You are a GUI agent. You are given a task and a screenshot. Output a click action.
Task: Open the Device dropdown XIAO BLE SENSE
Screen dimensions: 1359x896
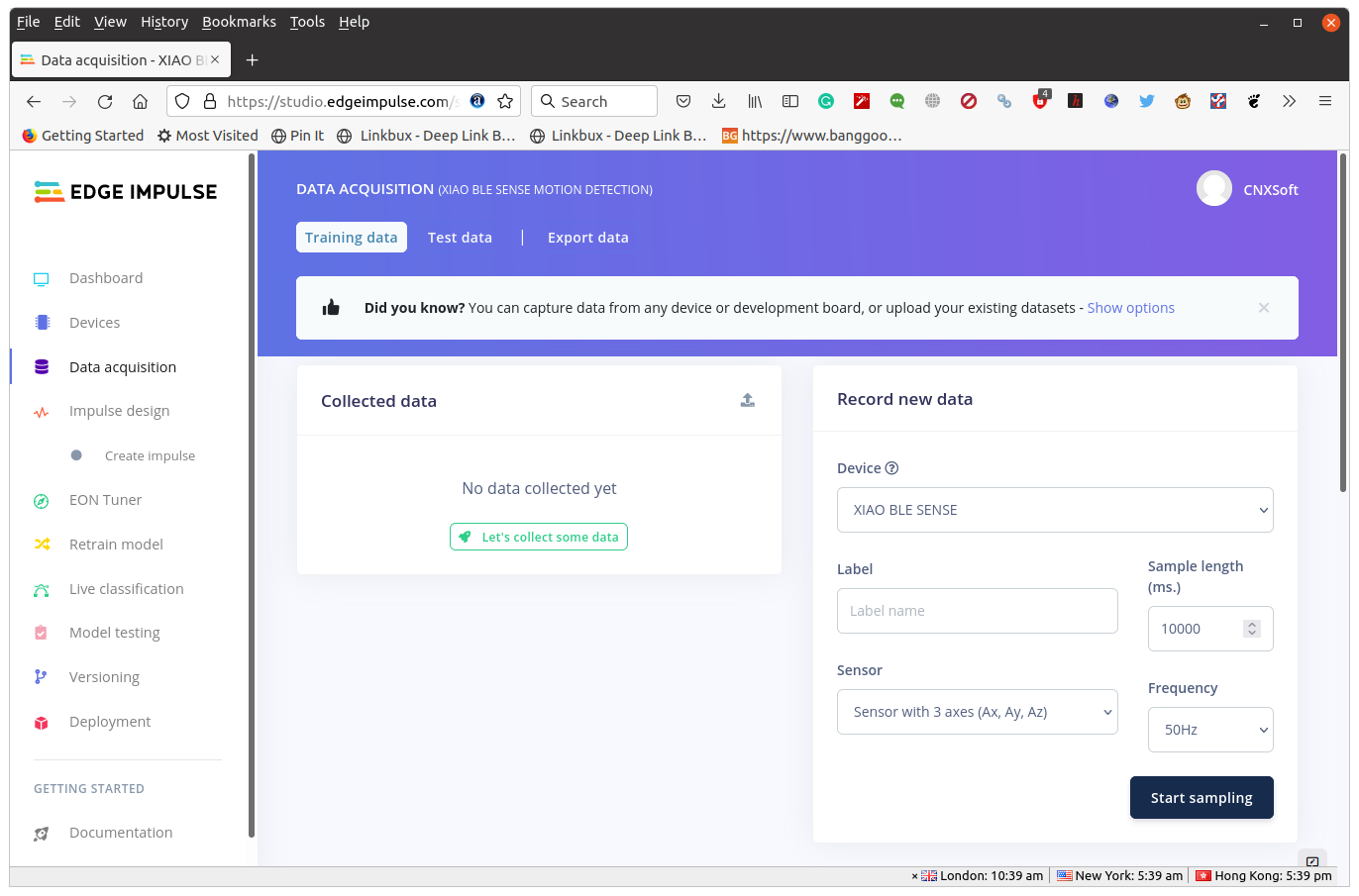point(1055,510)
